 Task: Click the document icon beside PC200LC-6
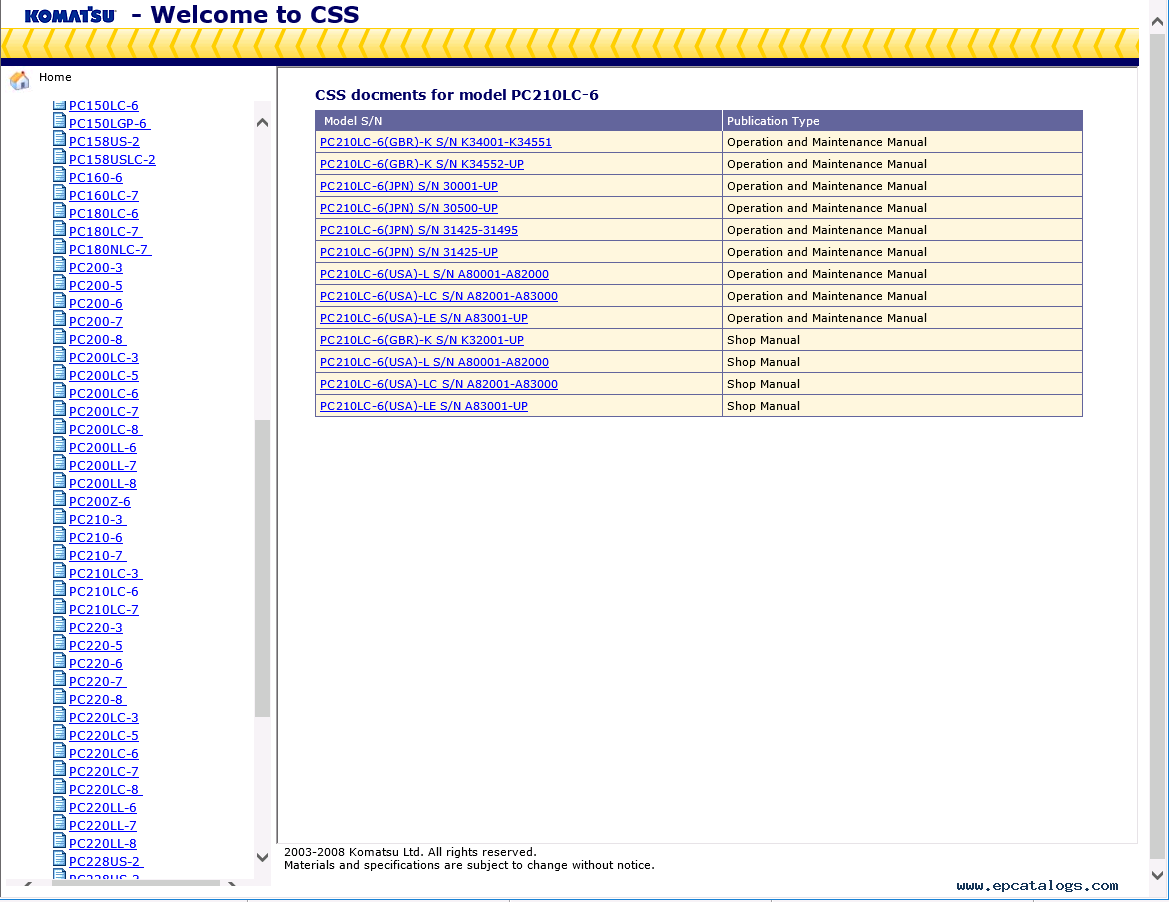60,391
